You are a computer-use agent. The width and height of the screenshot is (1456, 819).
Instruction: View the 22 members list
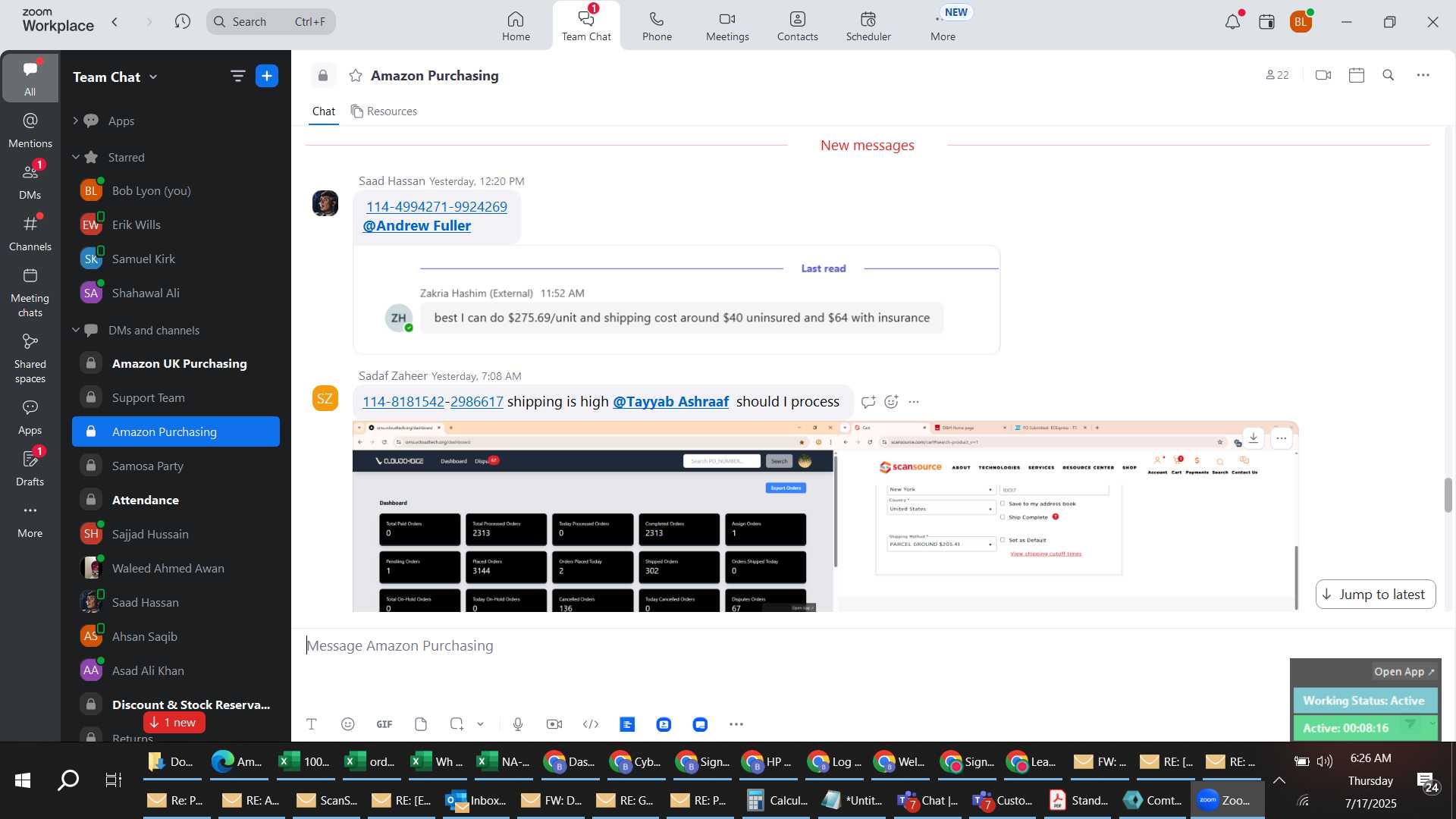click(1278, 75)
